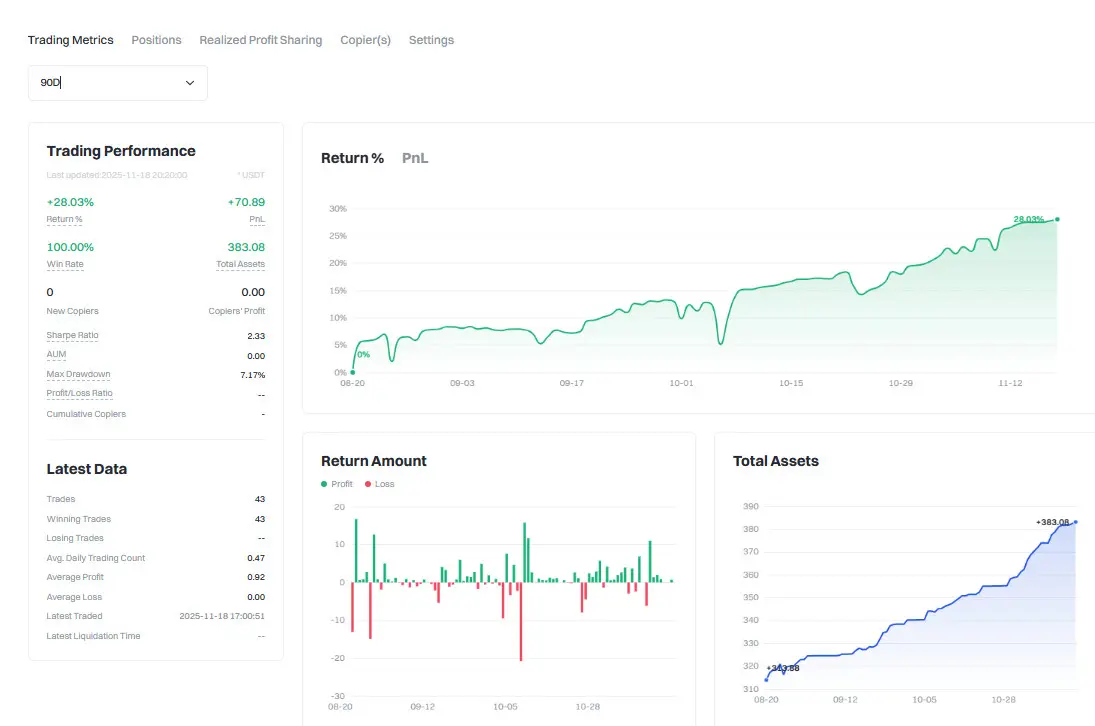The height and width of the screenshot is (726, 1095).
Task: Click the AUM underlined label
Action: pyautogui.click(x=57, y=354)
